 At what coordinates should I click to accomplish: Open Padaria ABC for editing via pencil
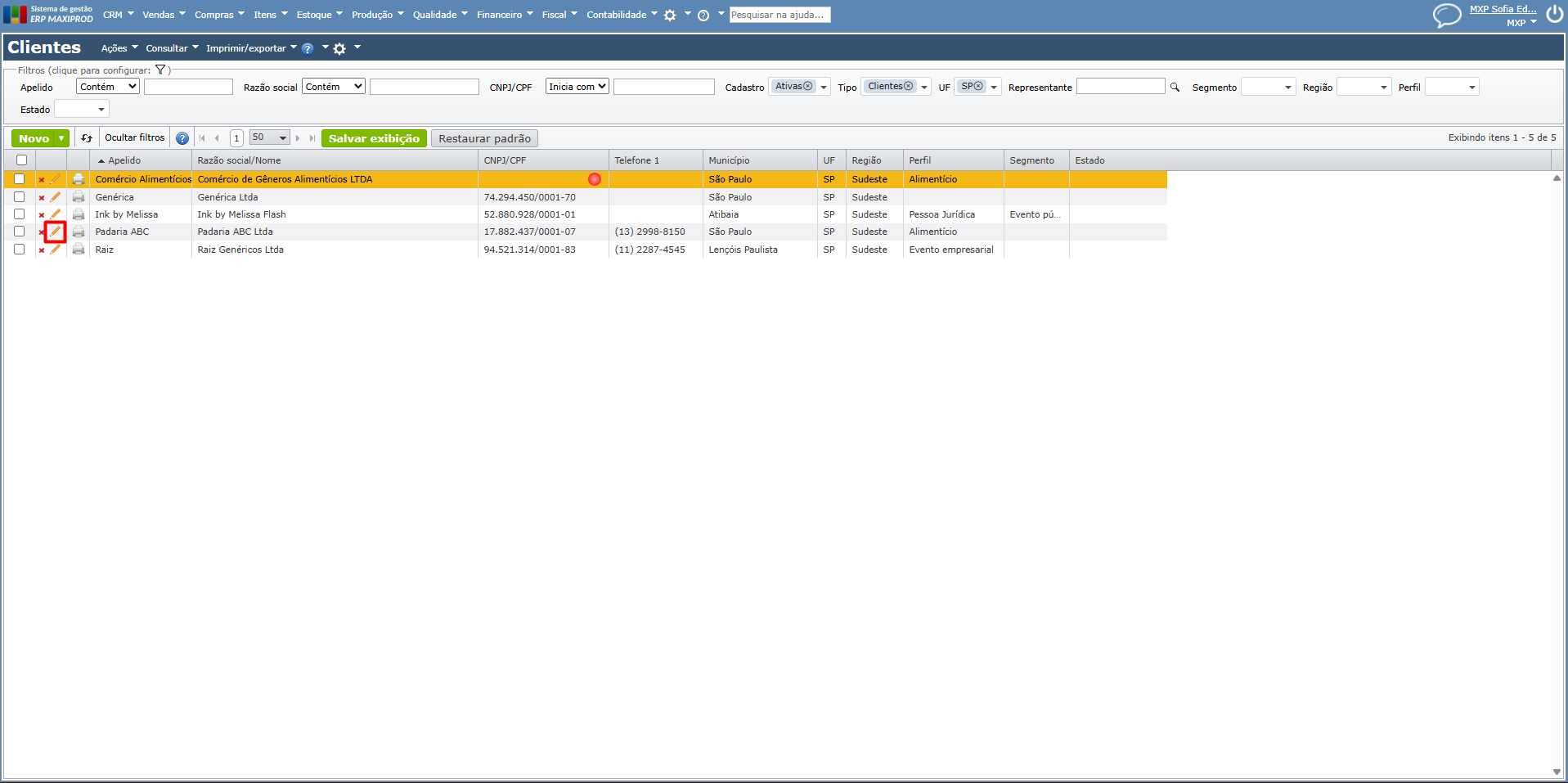[56, 232]
